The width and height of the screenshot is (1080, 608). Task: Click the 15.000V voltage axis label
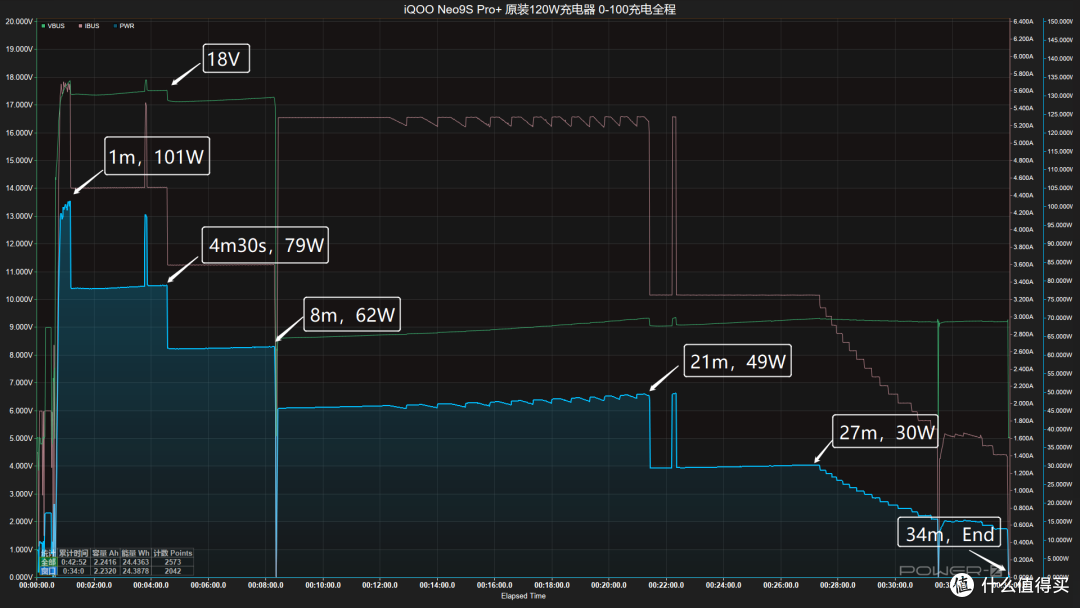click(x=19, y=160)
